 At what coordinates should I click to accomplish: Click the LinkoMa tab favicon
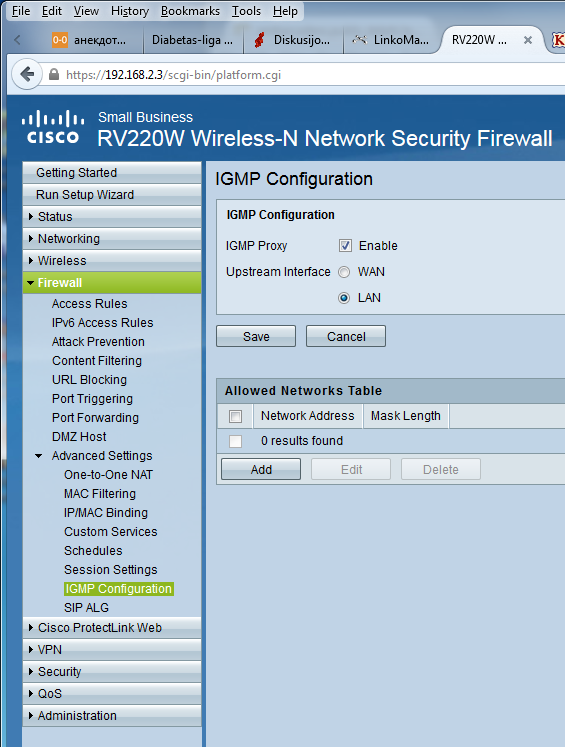[359, 40]
